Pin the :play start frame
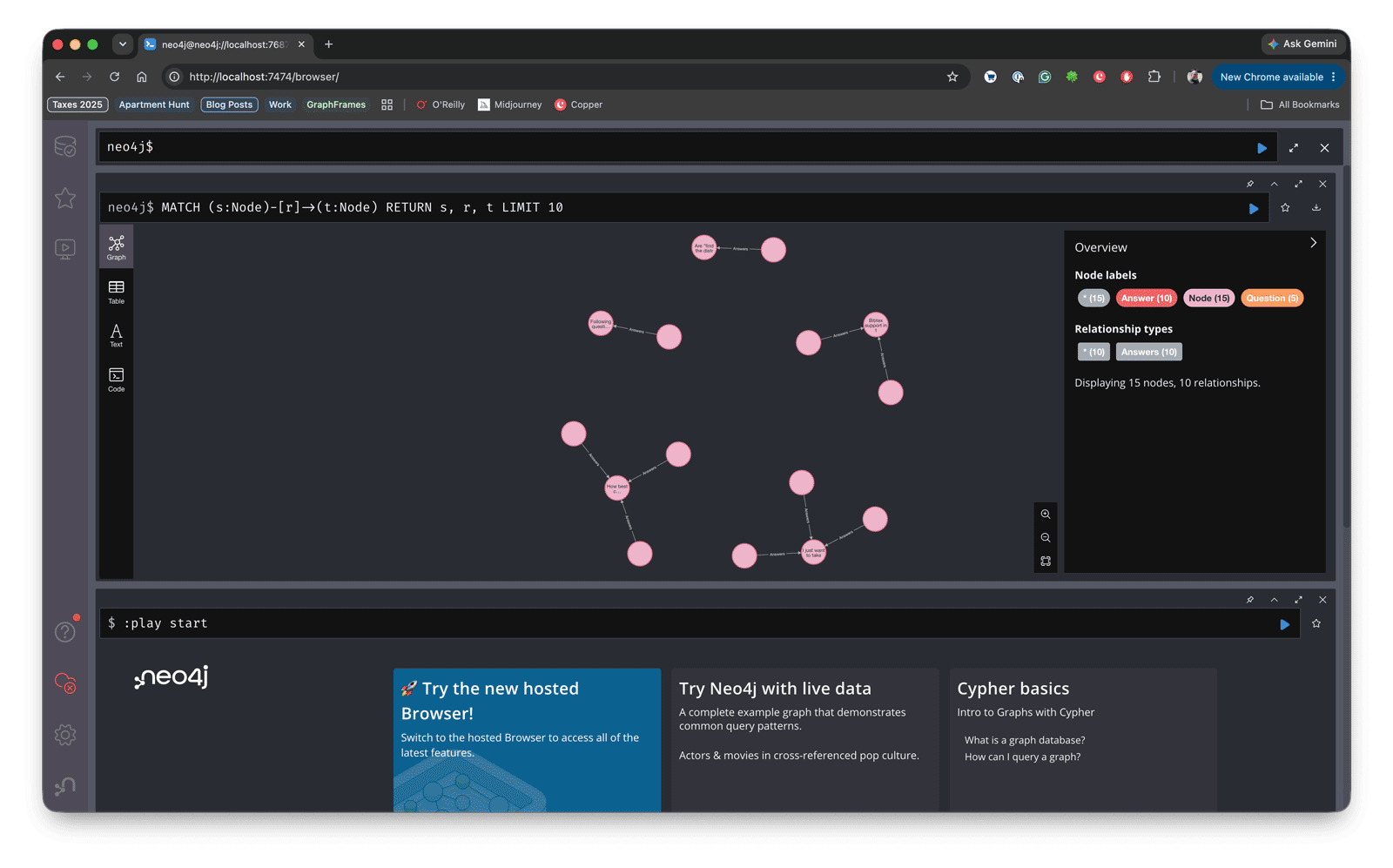This screenshot has width=1393, height=868. (x=1250, y=600)
